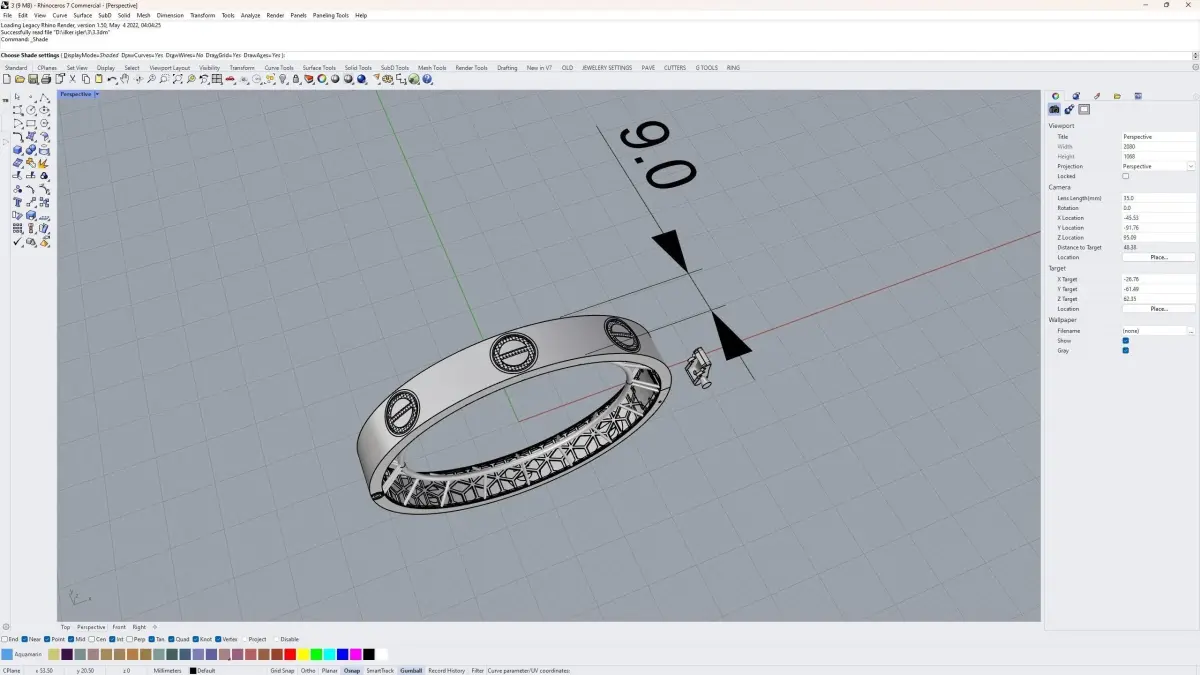Open the Libraries folder panel tab
The width and height of the screenshot is (1200, 675).
coord(1117,96)
